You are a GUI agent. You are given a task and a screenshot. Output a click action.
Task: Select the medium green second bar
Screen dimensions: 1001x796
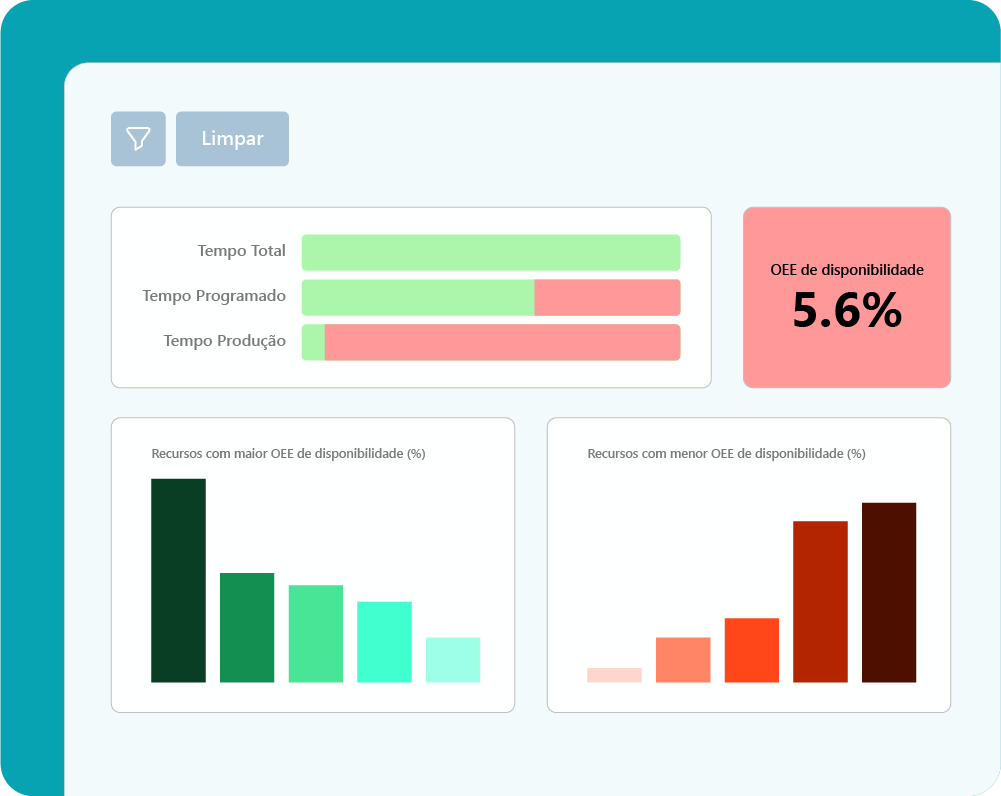click(247, 627)
